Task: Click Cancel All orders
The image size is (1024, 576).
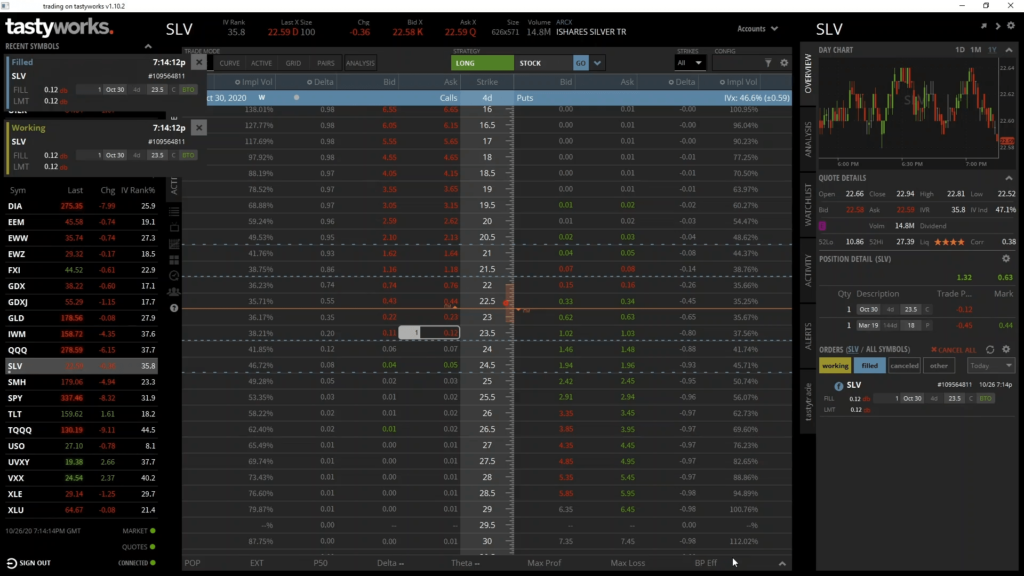Action: 953,349
